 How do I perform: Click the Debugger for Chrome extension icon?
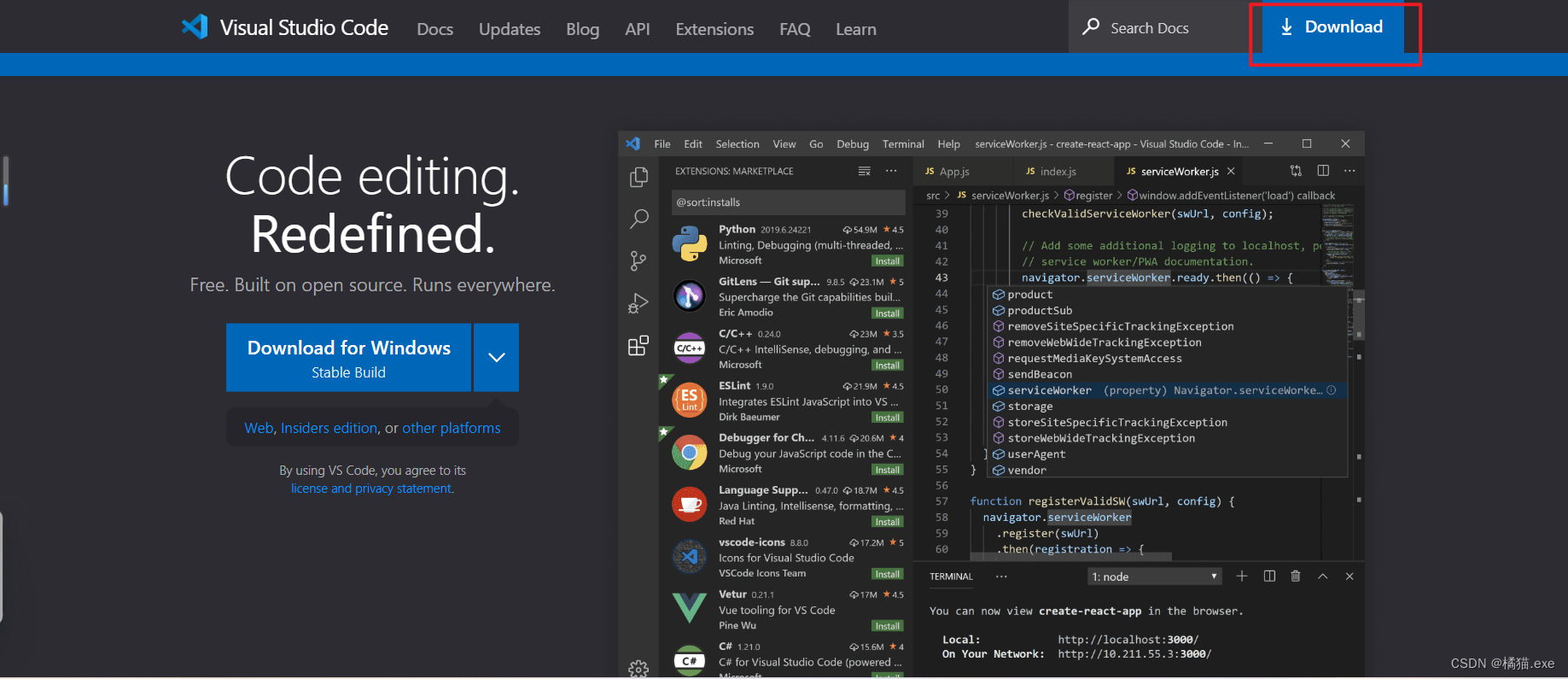pos(690,453)
